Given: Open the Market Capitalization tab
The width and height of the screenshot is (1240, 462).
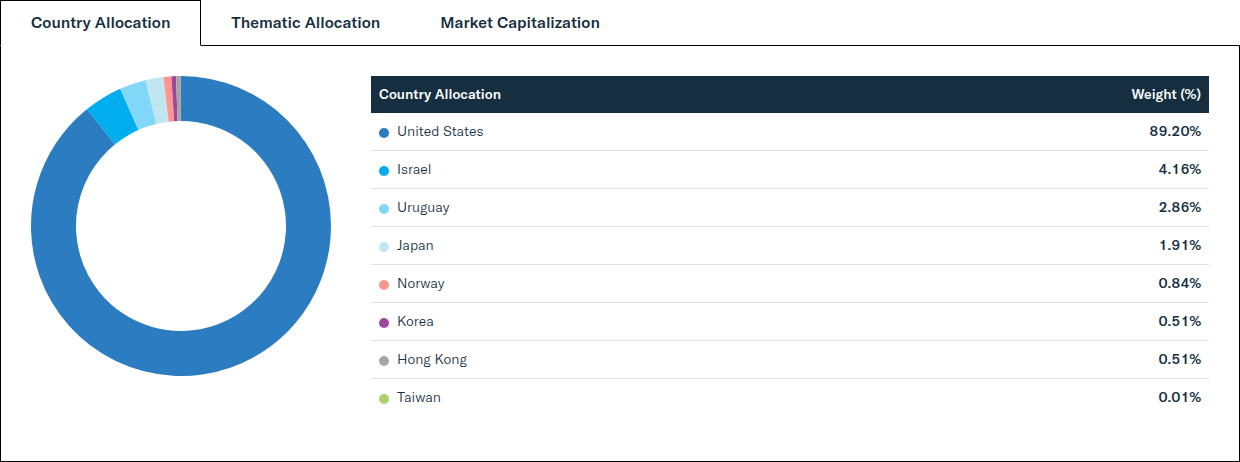Looking at the screenshot, I should (x=520, y=22).
